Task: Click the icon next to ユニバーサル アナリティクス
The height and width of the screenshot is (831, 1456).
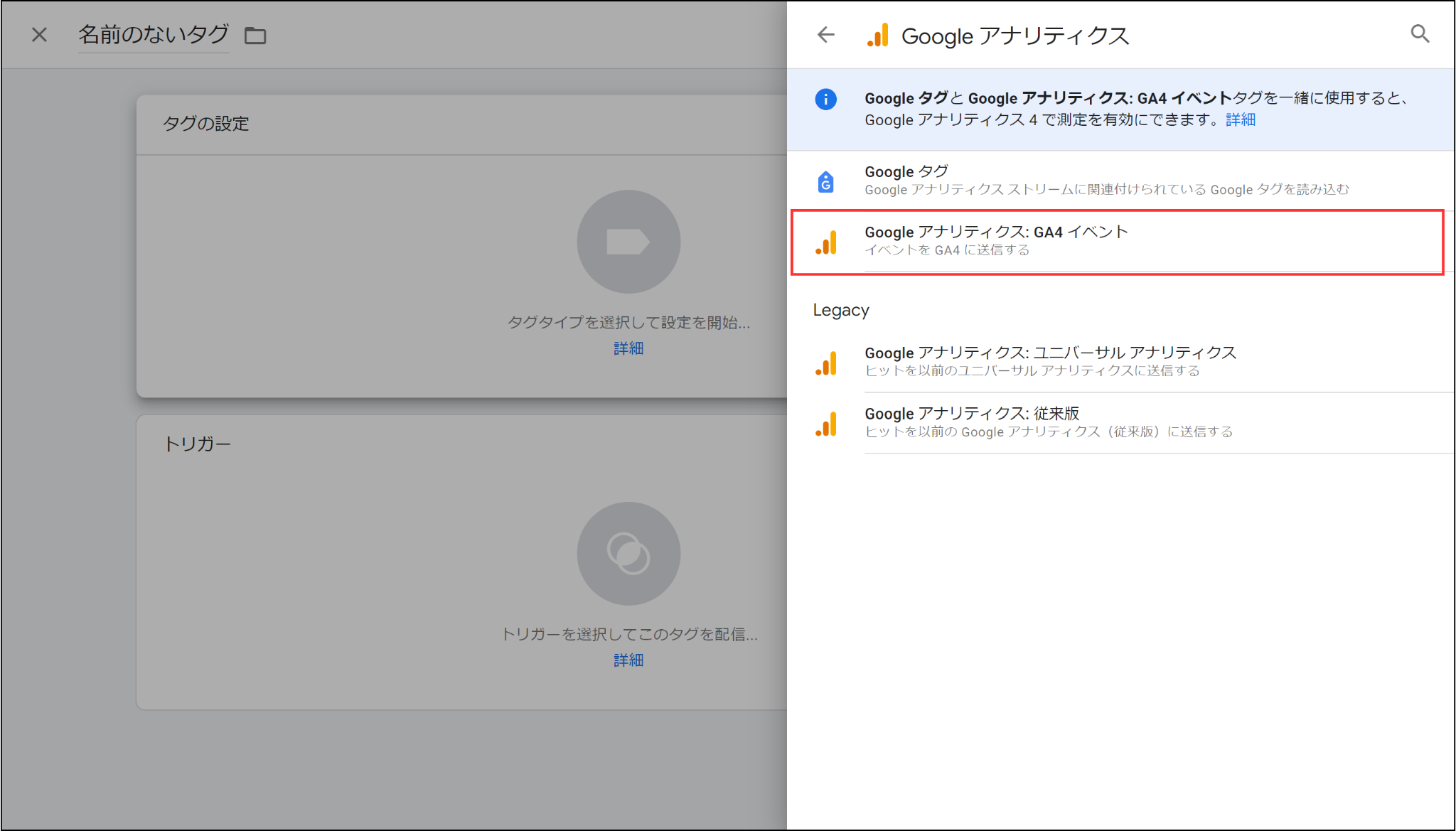Action: [x=826, y=363]
